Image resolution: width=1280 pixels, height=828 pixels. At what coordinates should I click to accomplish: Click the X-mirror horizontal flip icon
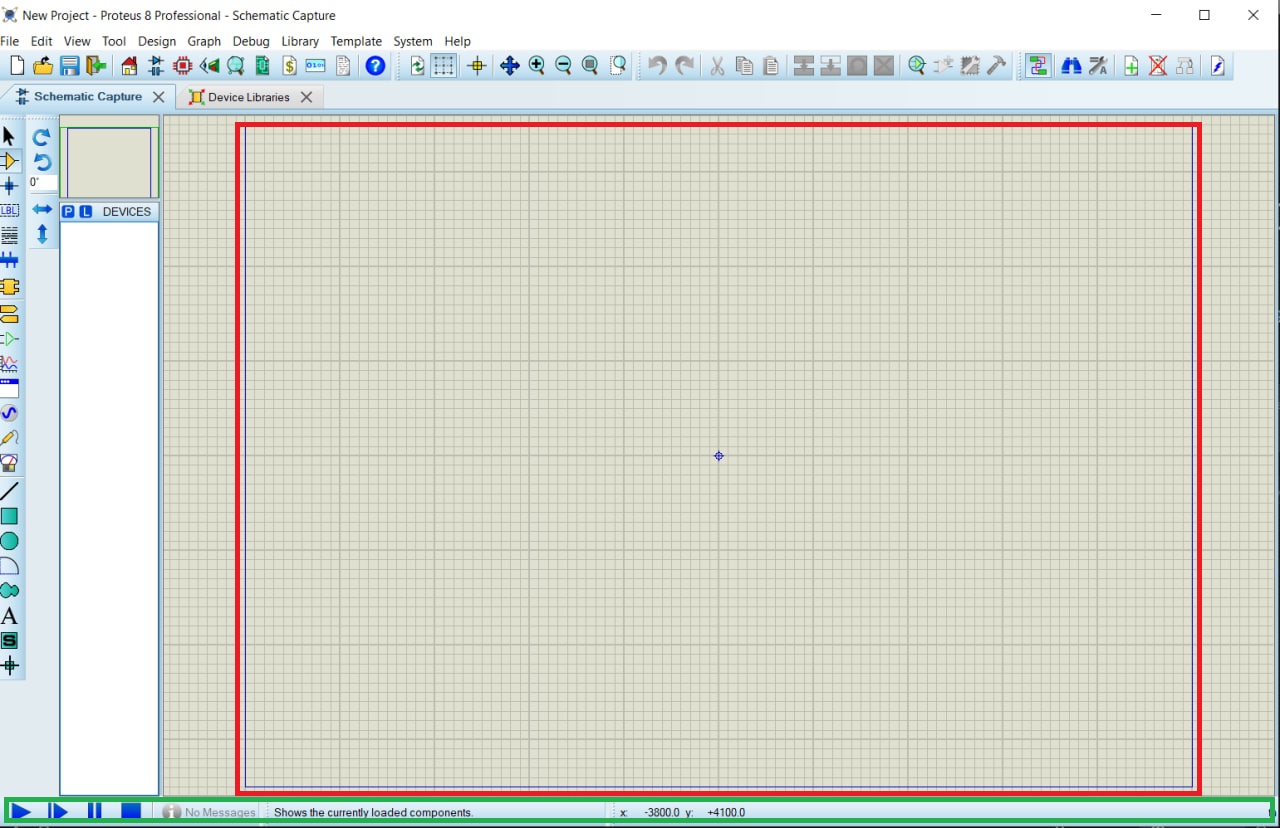click(x=42, y=209)
